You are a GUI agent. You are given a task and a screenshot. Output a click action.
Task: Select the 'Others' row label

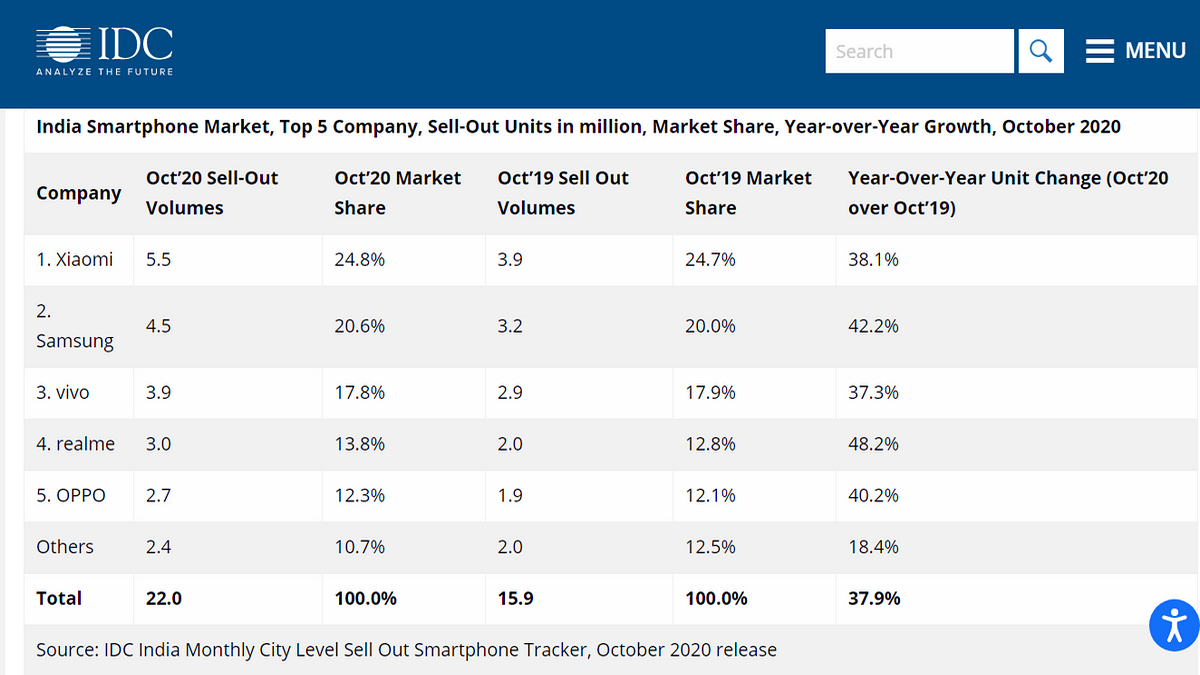tap(65, 547)
